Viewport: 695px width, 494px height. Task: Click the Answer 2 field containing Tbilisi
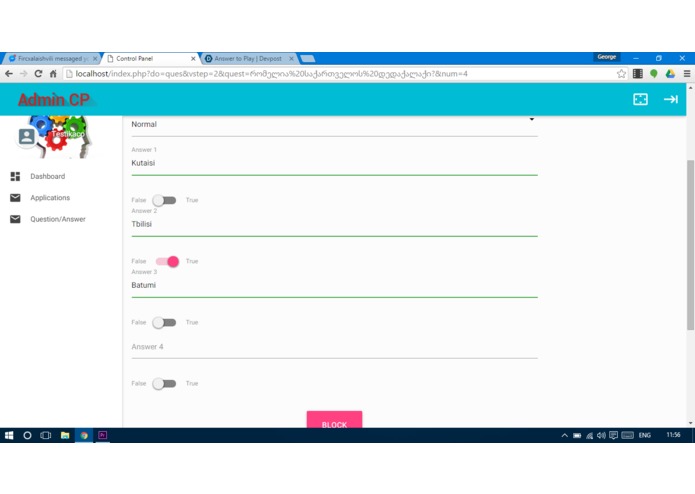coord(334,225)
